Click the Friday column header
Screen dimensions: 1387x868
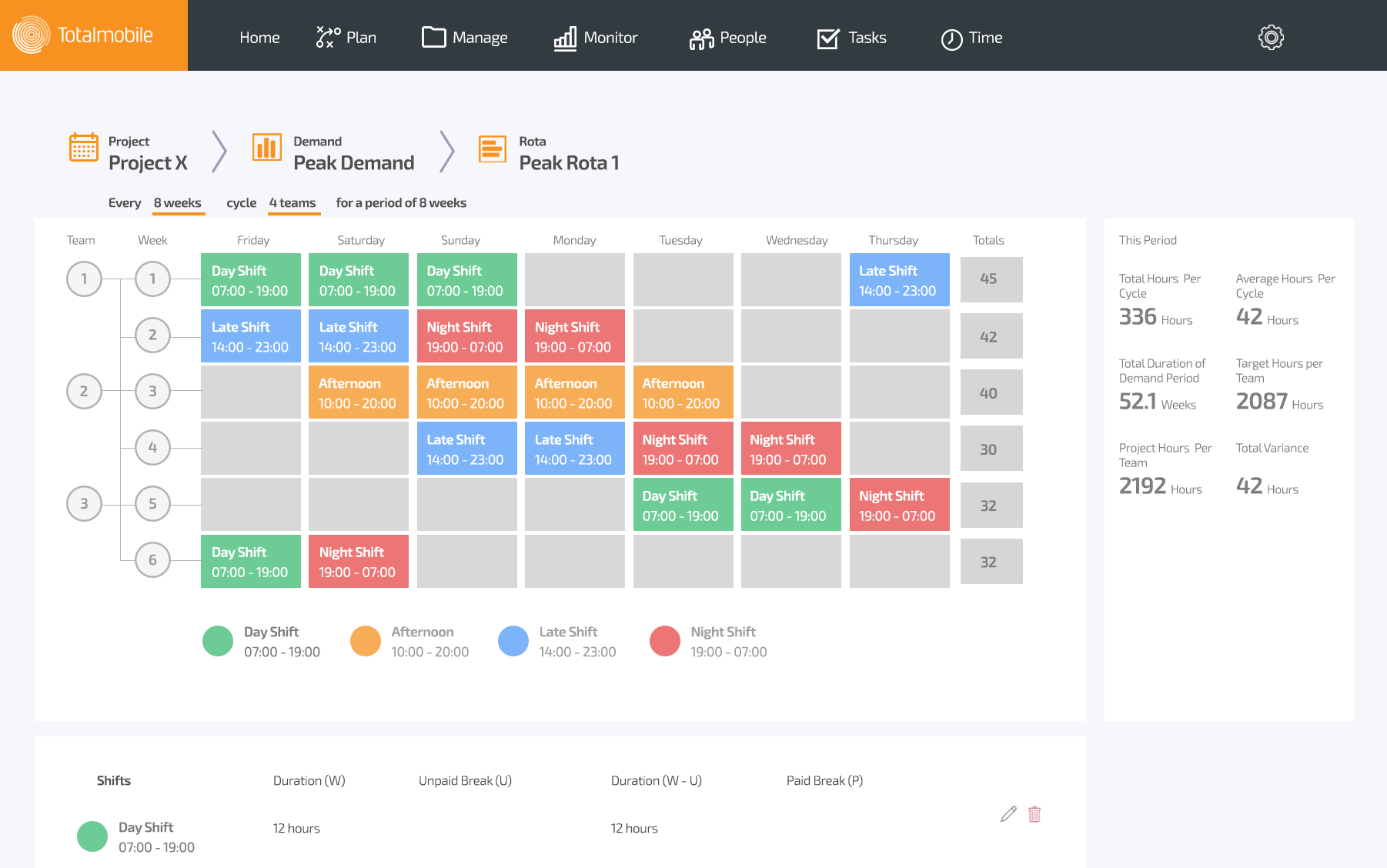(253, 240)
